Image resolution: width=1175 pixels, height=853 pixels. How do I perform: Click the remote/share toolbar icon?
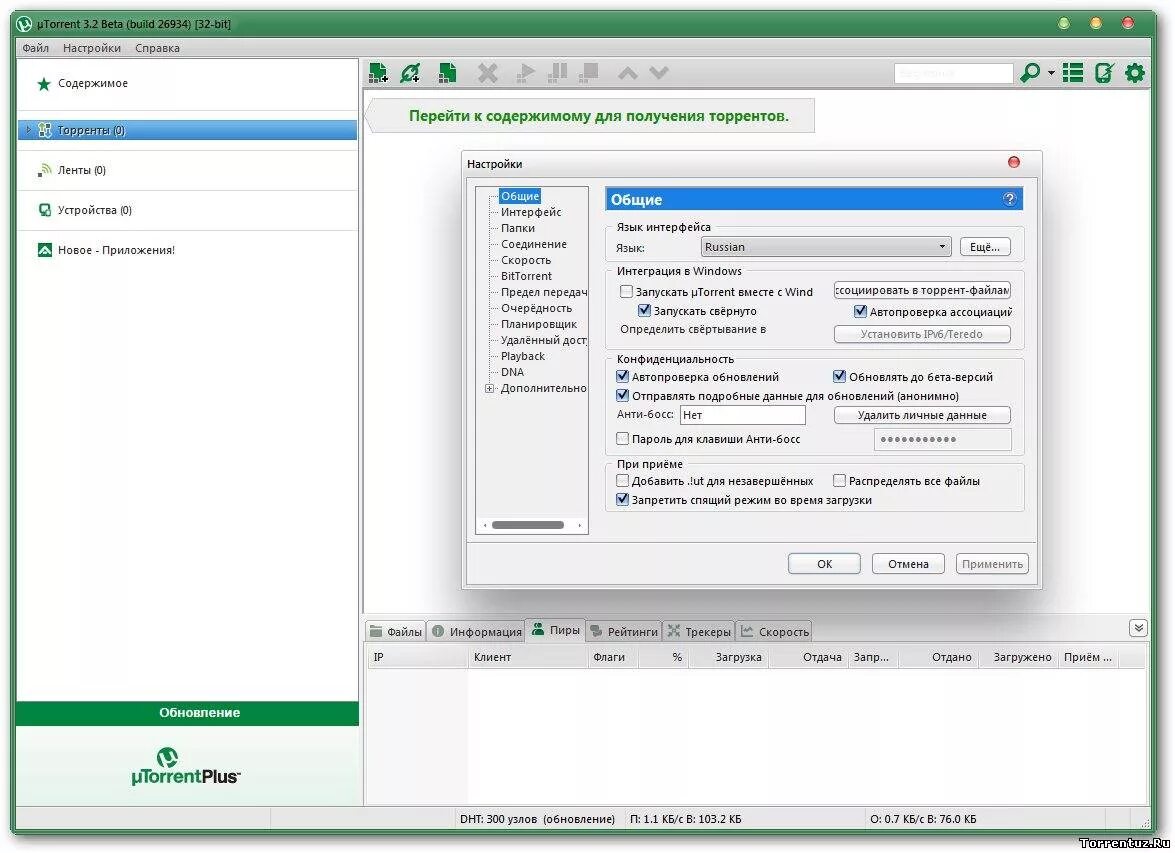(1104, 73)
